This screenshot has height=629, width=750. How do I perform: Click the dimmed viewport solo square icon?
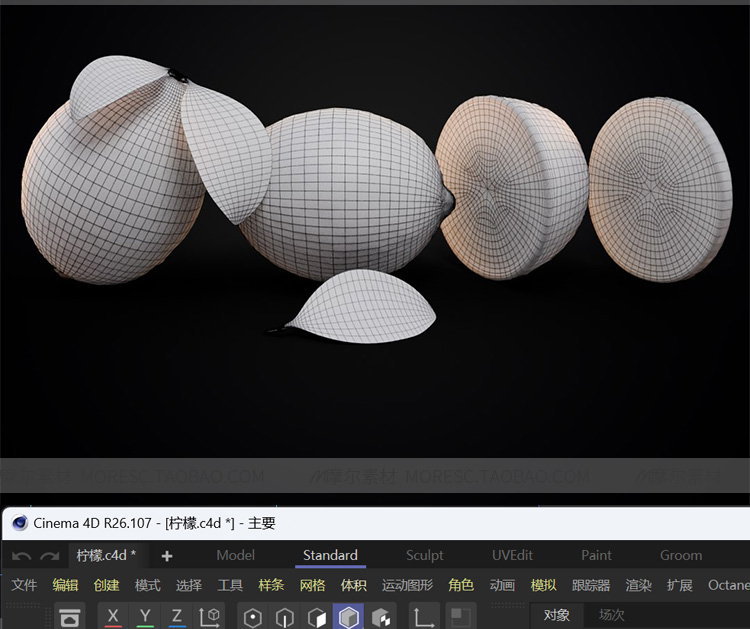(x=461, y=617)
